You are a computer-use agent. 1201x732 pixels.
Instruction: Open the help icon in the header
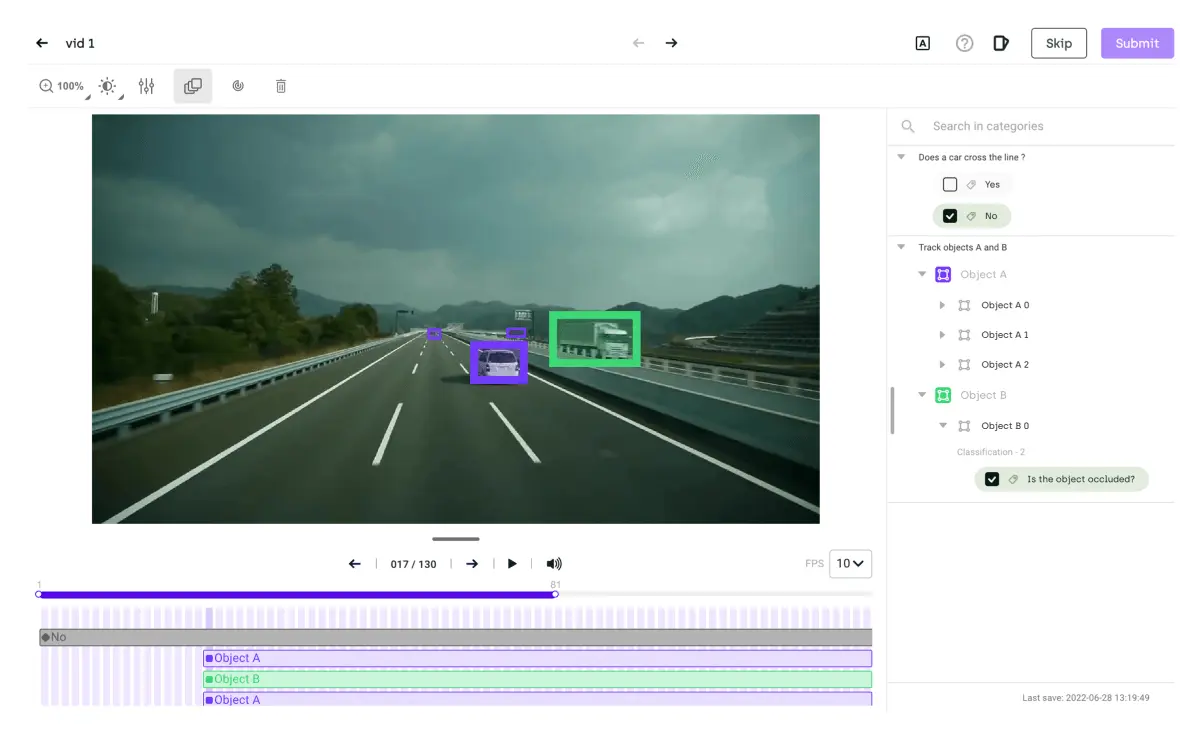pos(964,43)
